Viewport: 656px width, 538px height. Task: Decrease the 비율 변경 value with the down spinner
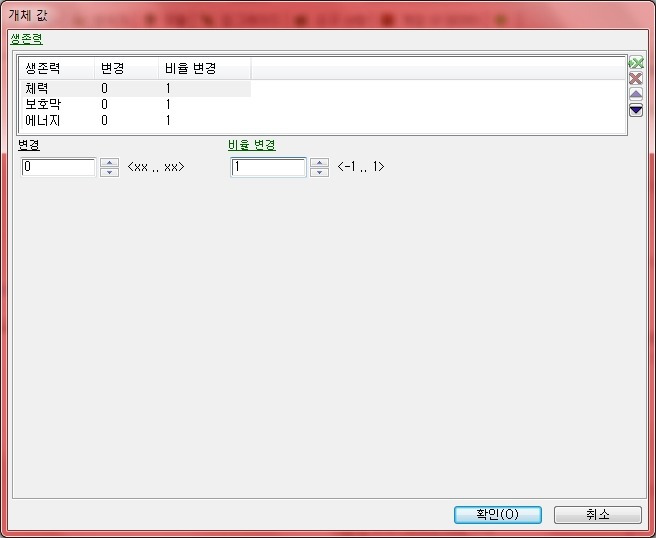[x=320, y=172]
